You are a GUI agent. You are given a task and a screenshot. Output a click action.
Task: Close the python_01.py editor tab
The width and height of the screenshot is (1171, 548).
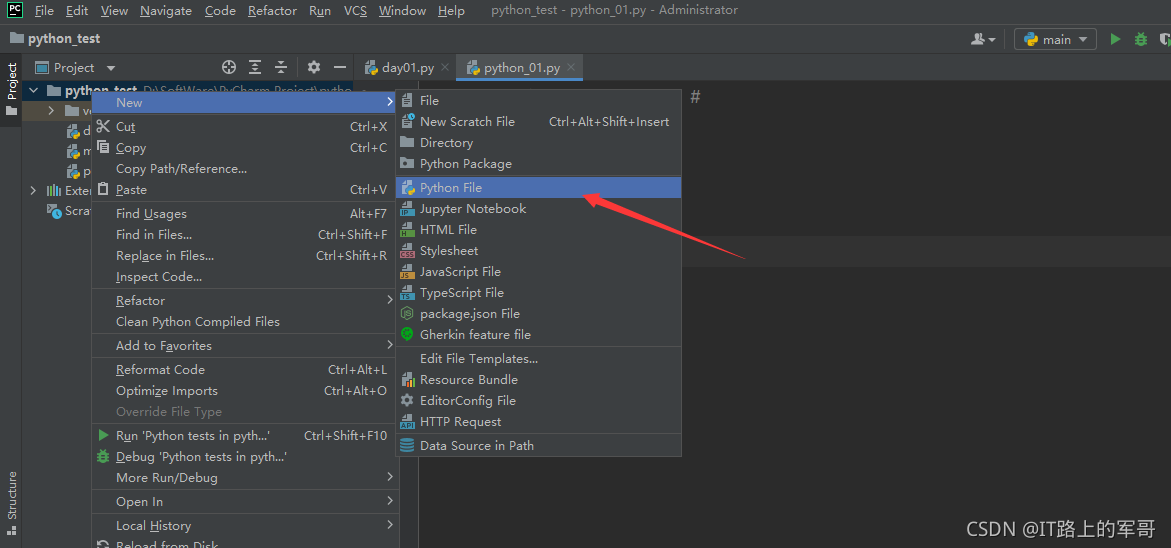pyautogui.click(x=571, y=67)
